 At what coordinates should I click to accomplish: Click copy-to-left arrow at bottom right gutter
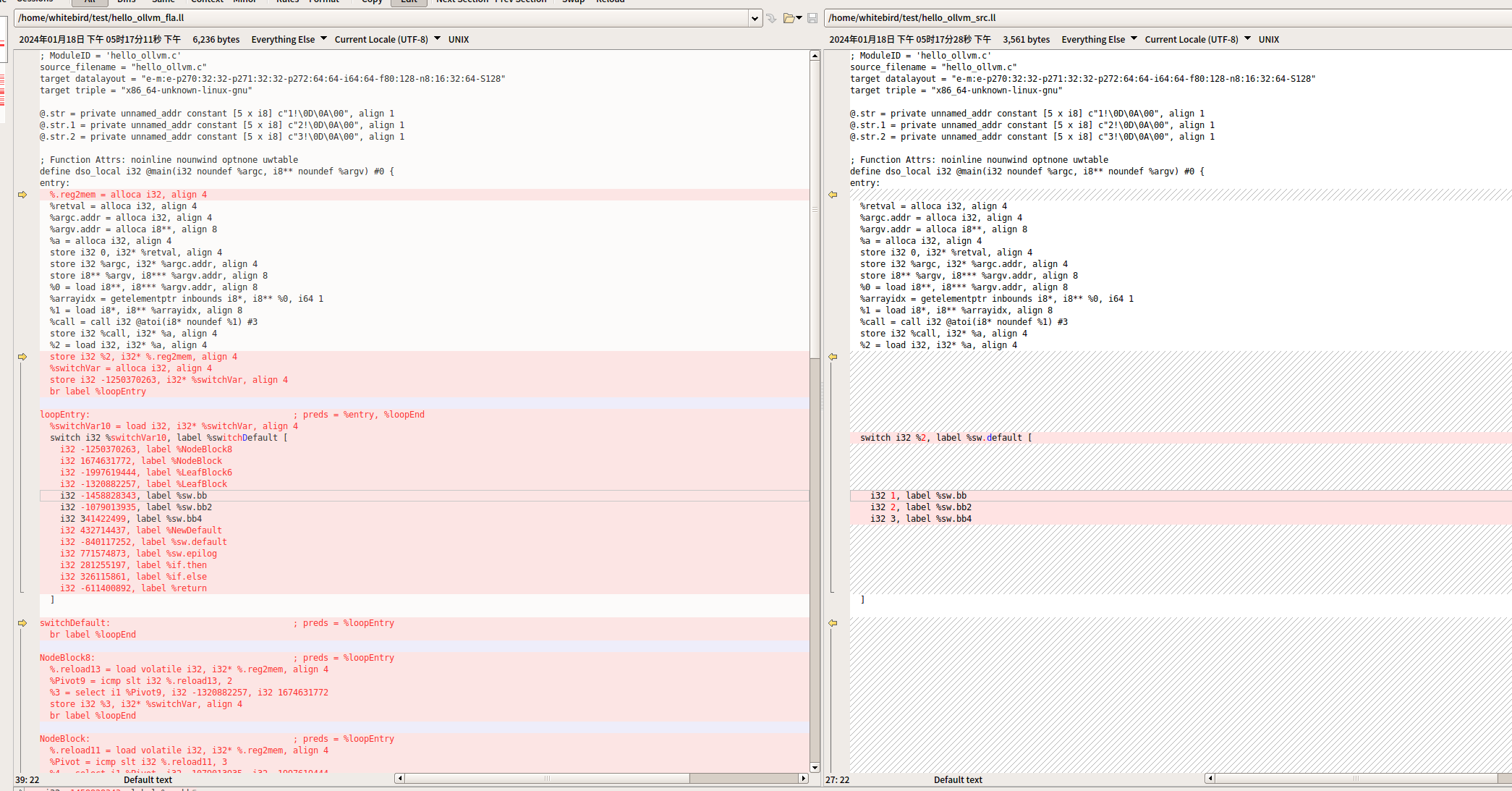[x=833, y=623]
